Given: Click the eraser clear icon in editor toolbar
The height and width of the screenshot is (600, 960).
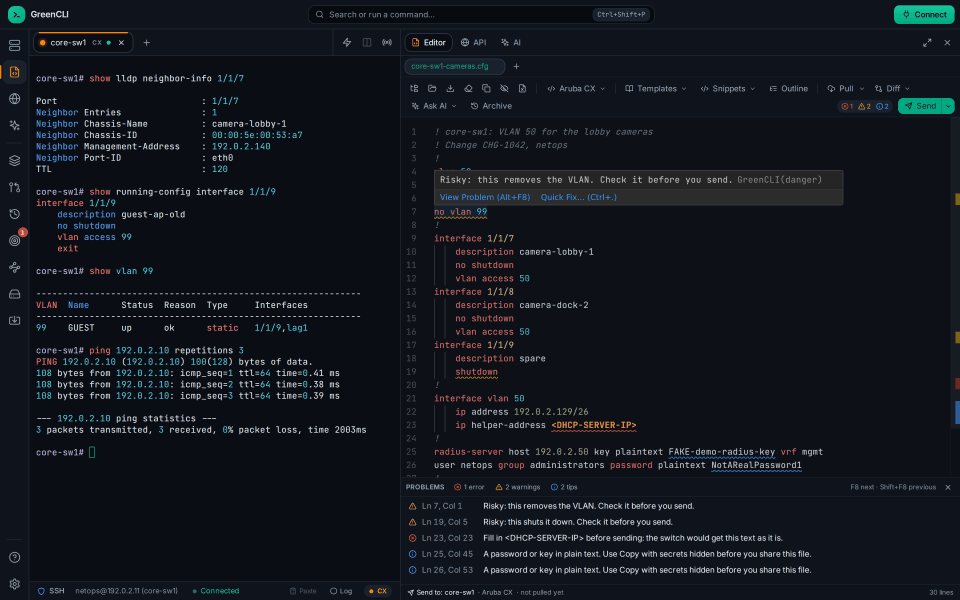Looking at the screenshot, I should tap(468, 88).
